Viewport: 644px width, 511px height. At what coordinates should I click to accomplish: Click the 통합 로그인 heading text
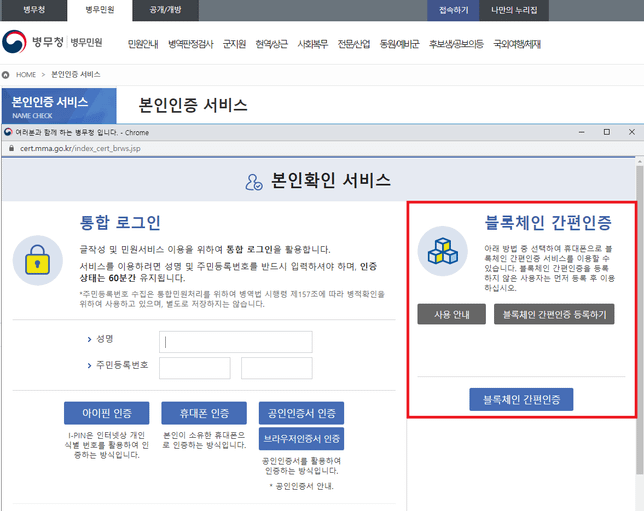tap(120, 222)
